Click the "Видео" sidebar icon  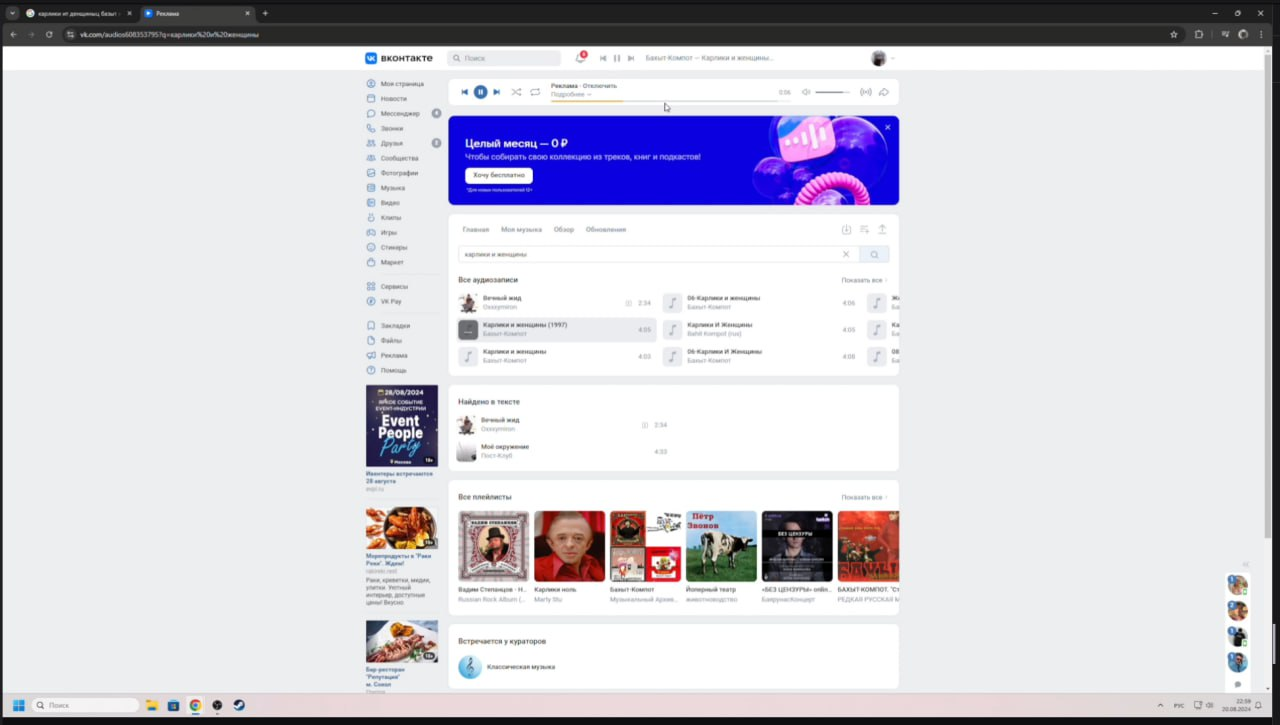point(371,202)
